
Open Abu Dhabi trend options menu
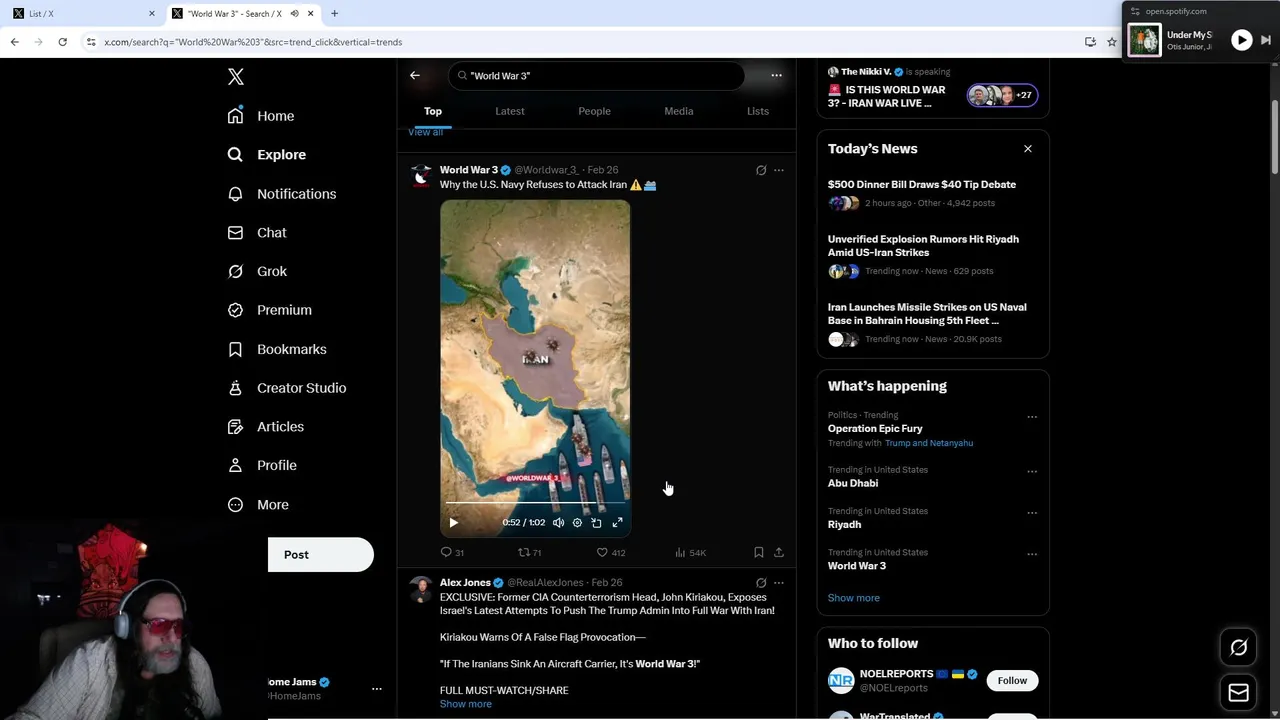pyautogui.click(x=1032, y=472)
